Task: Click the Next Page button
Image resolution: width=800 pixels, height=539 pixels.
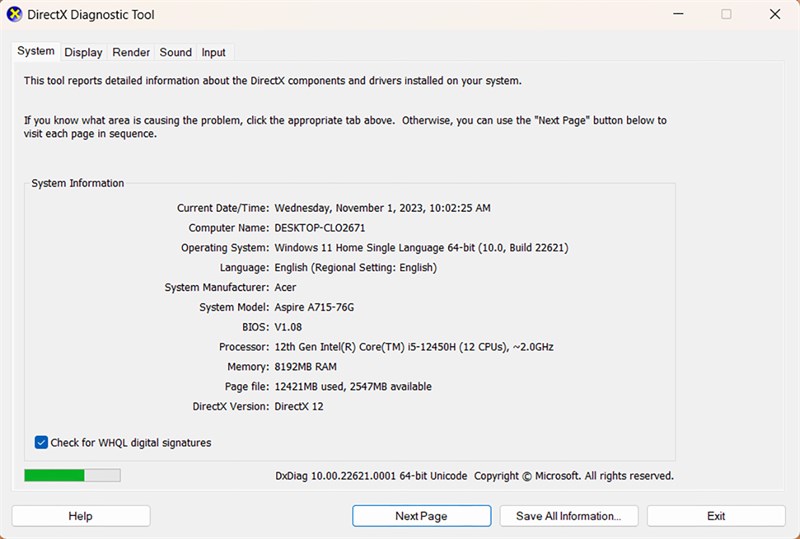Action: (x=421, y=516)
